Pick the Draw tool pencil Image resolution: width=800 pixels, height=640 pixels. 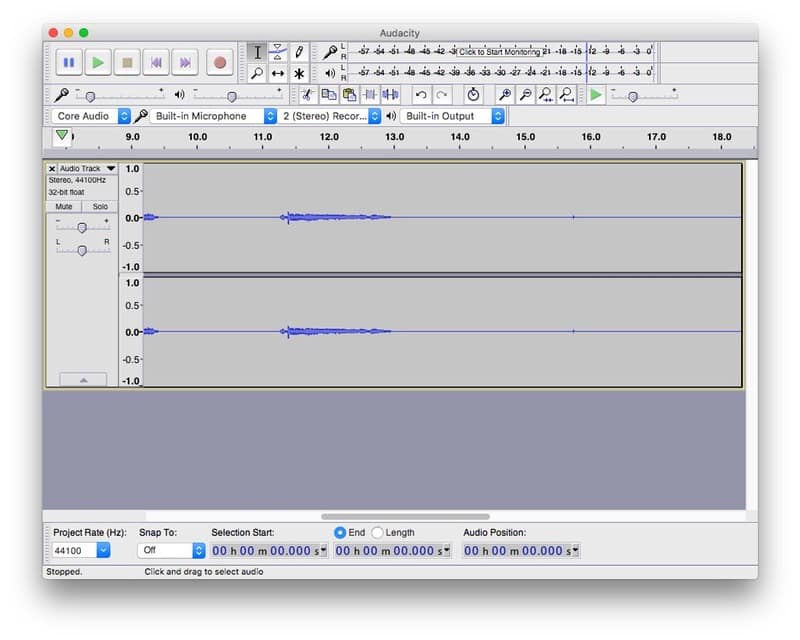[299, 52]
